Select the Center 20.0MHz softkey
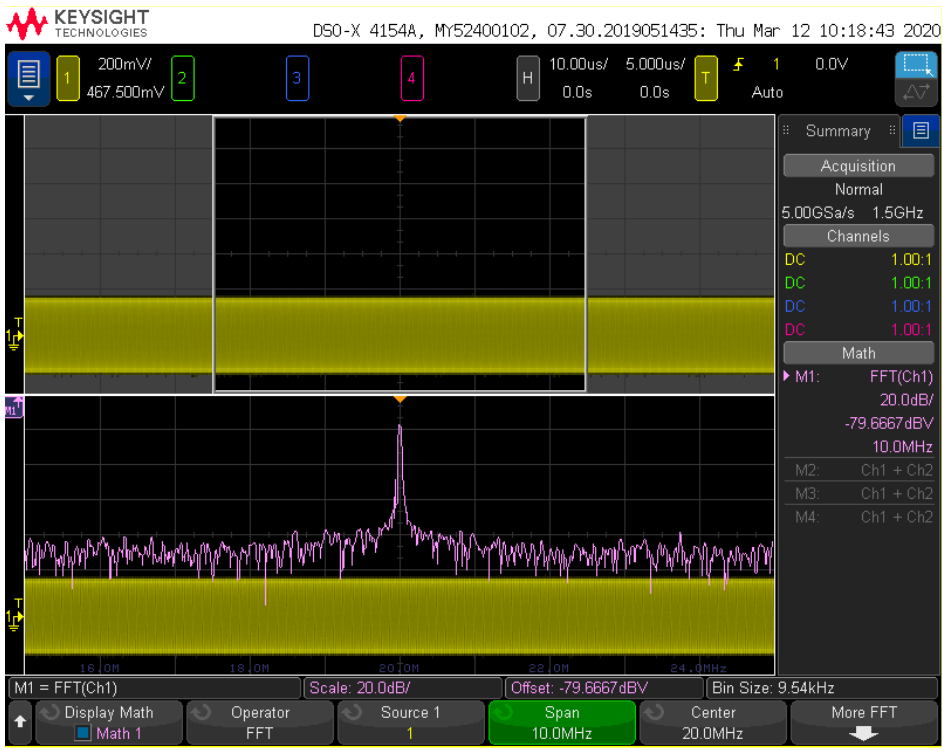The image size is (943, 750). coord(712,722)
